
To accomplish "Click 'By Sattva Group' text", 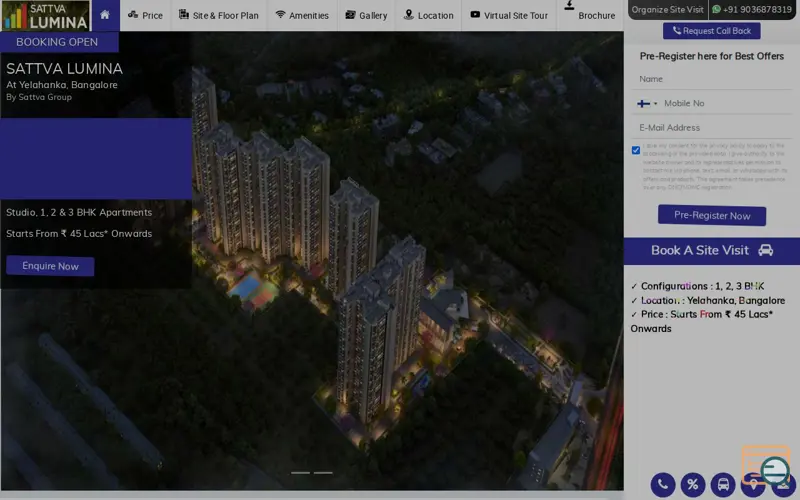I will coord(39,97).
